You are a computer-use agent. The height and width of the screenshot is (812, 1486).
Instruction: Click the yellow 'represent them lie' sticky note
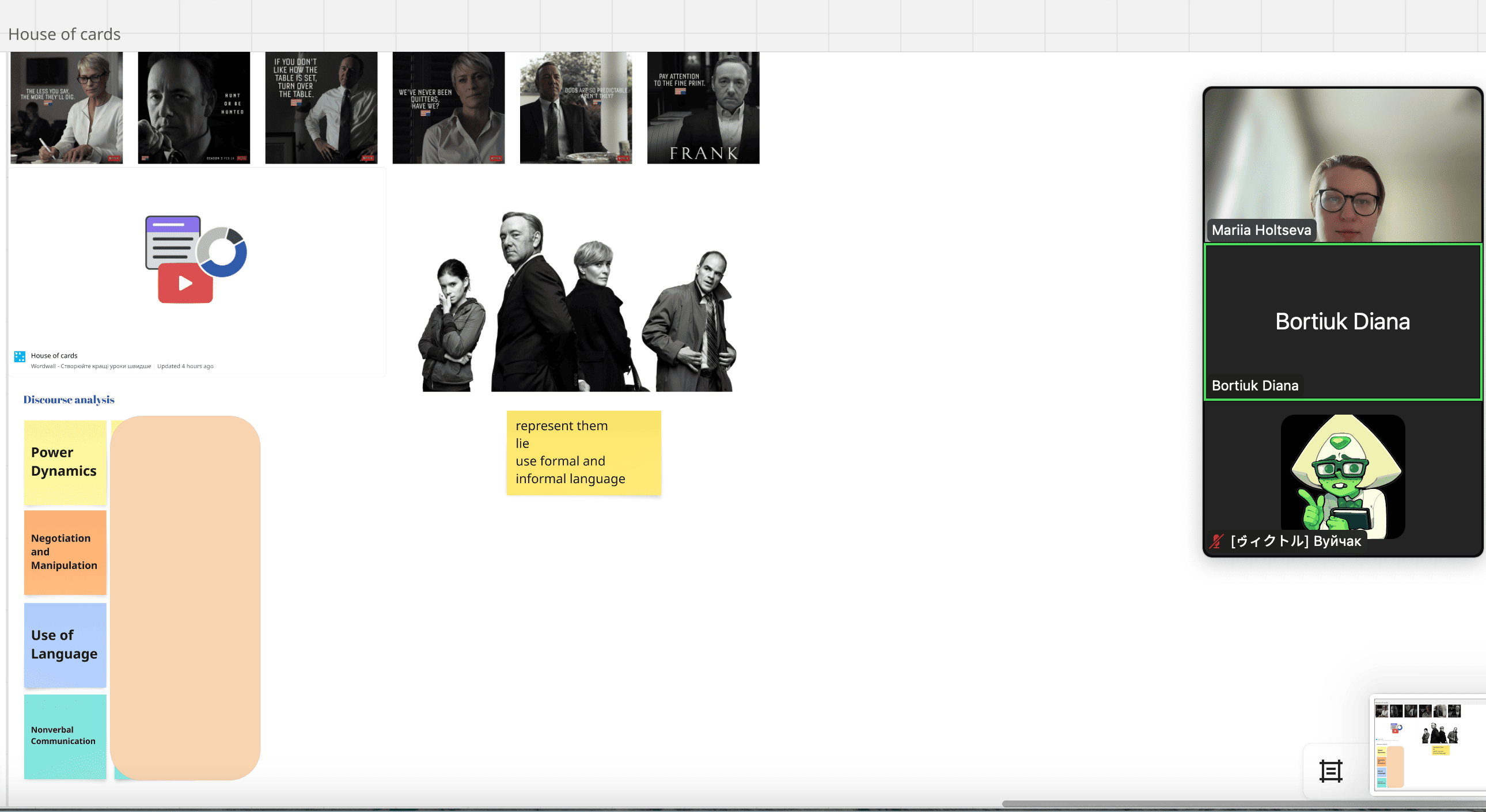583,452
